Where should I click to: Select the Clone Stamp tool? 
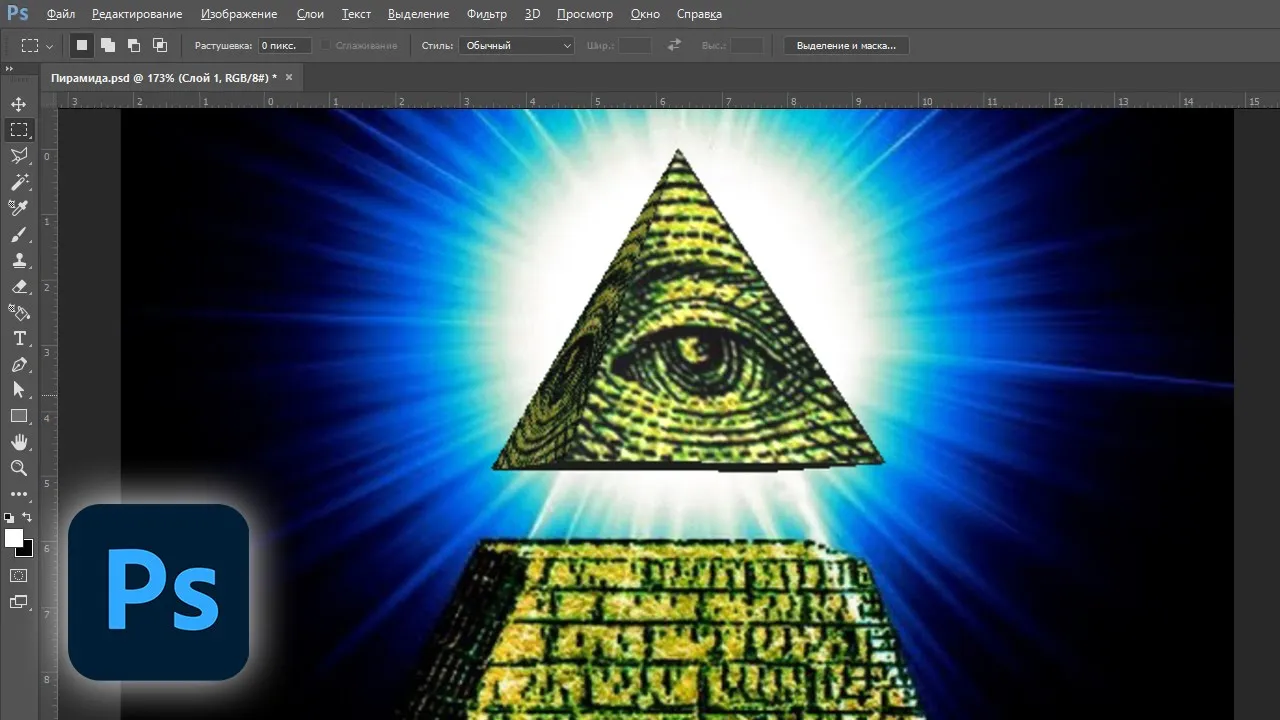tap(19, 260)
